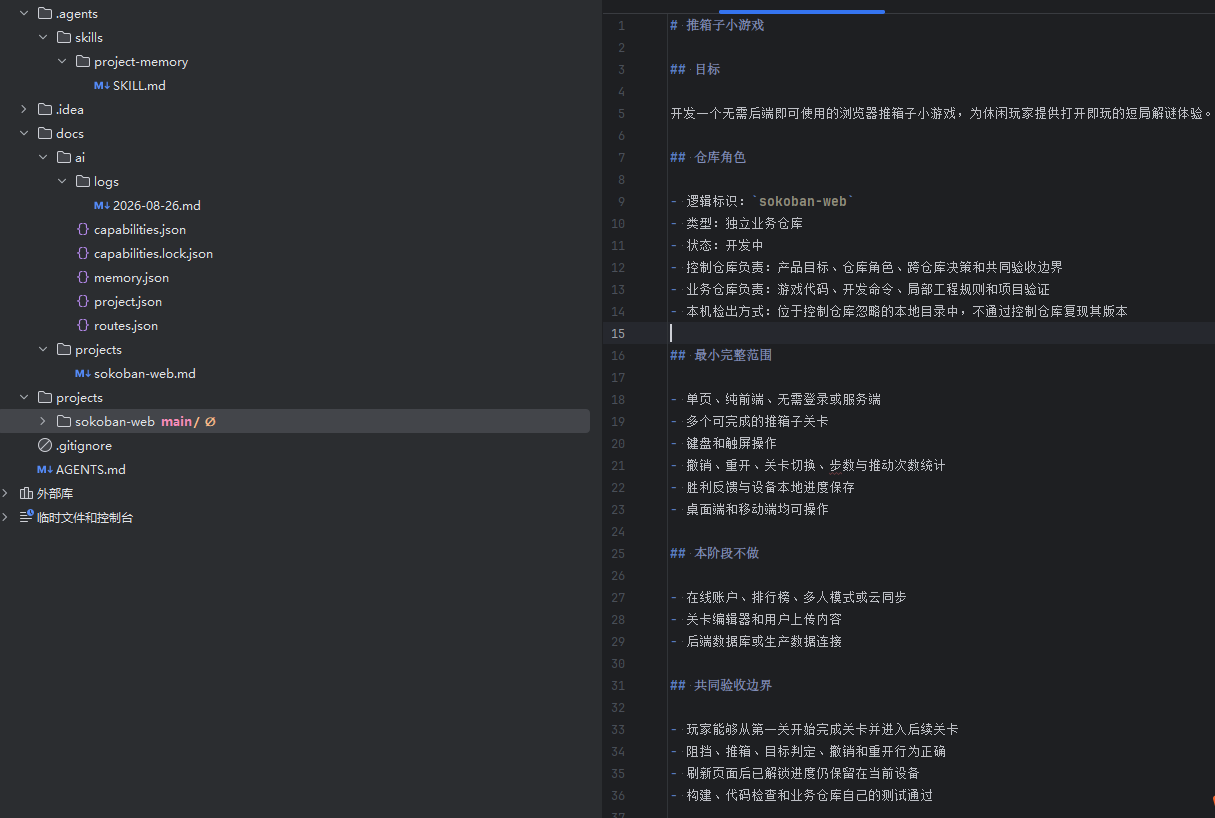Screen dimensions: 1215x818
Task: Click the JSON braces icon beside routes.json
Action: [83, 325]
